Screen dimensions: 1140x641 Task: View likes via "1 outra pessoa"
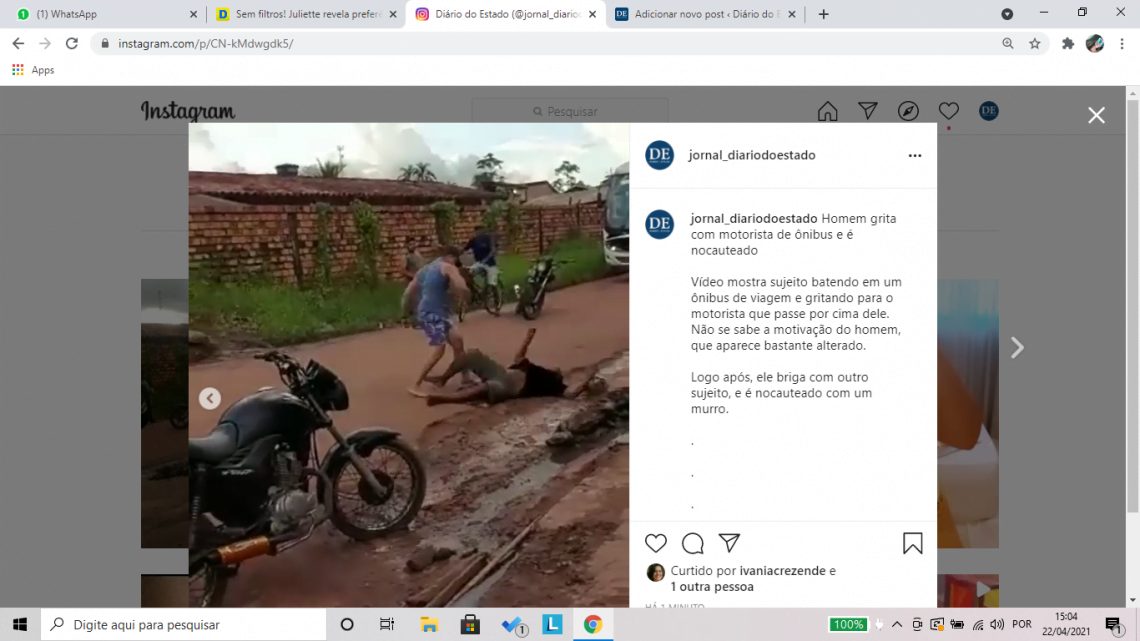tap(712, 587)
